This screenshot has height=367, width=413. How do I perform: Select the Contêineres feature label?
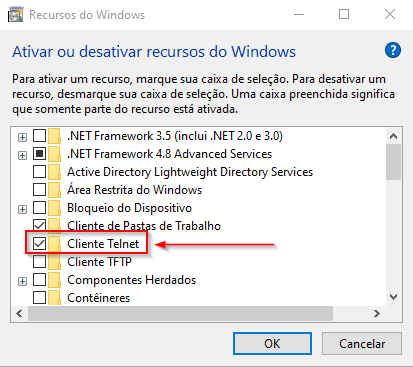click(99, 298)
